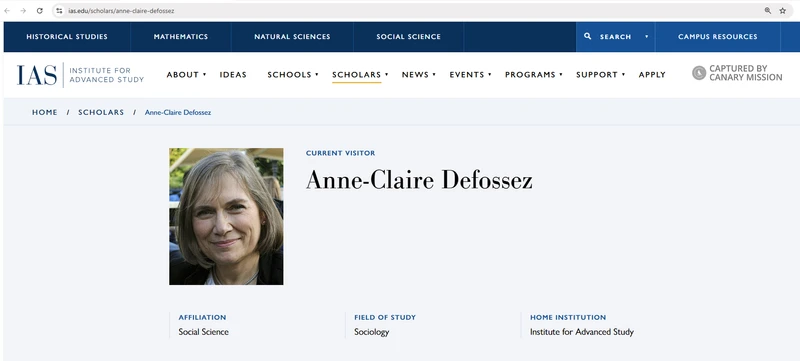This screenshot has width=800, height=361.
Task: Open the News menu
Action: pos(415,74)
